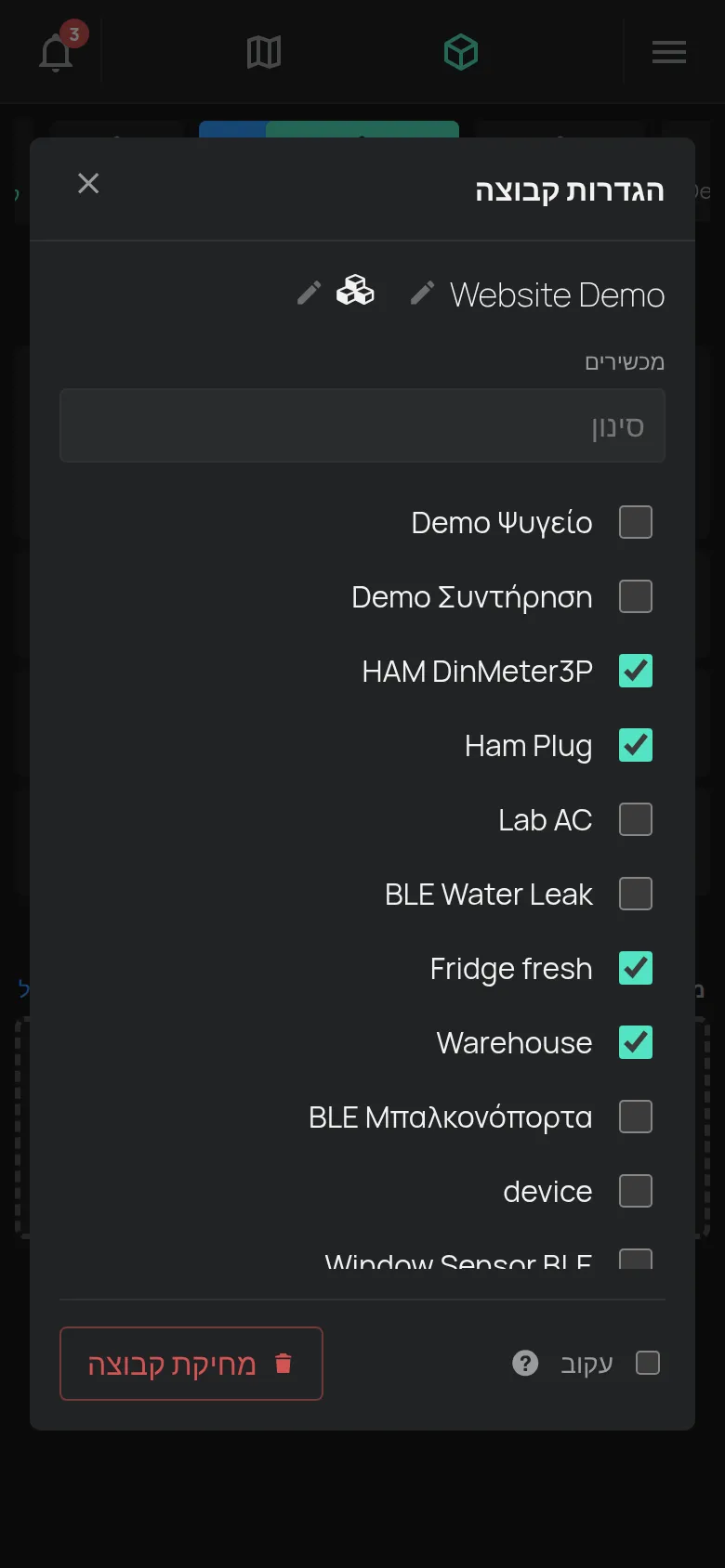Viewport: 725px width, 1568px height.
Task: Open the notifications bell icon
Action: (x=56, y=52)
